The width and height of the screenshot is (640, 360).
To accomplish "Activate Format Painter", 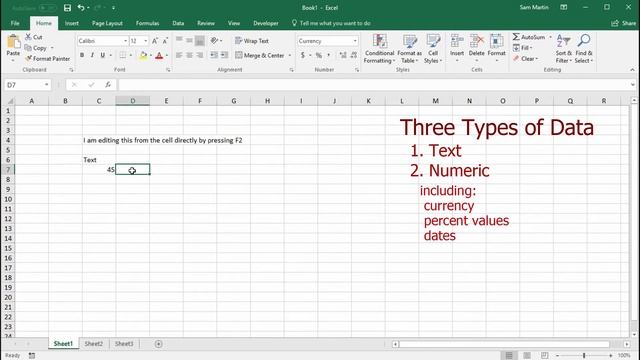I will [x=47, y=59].
